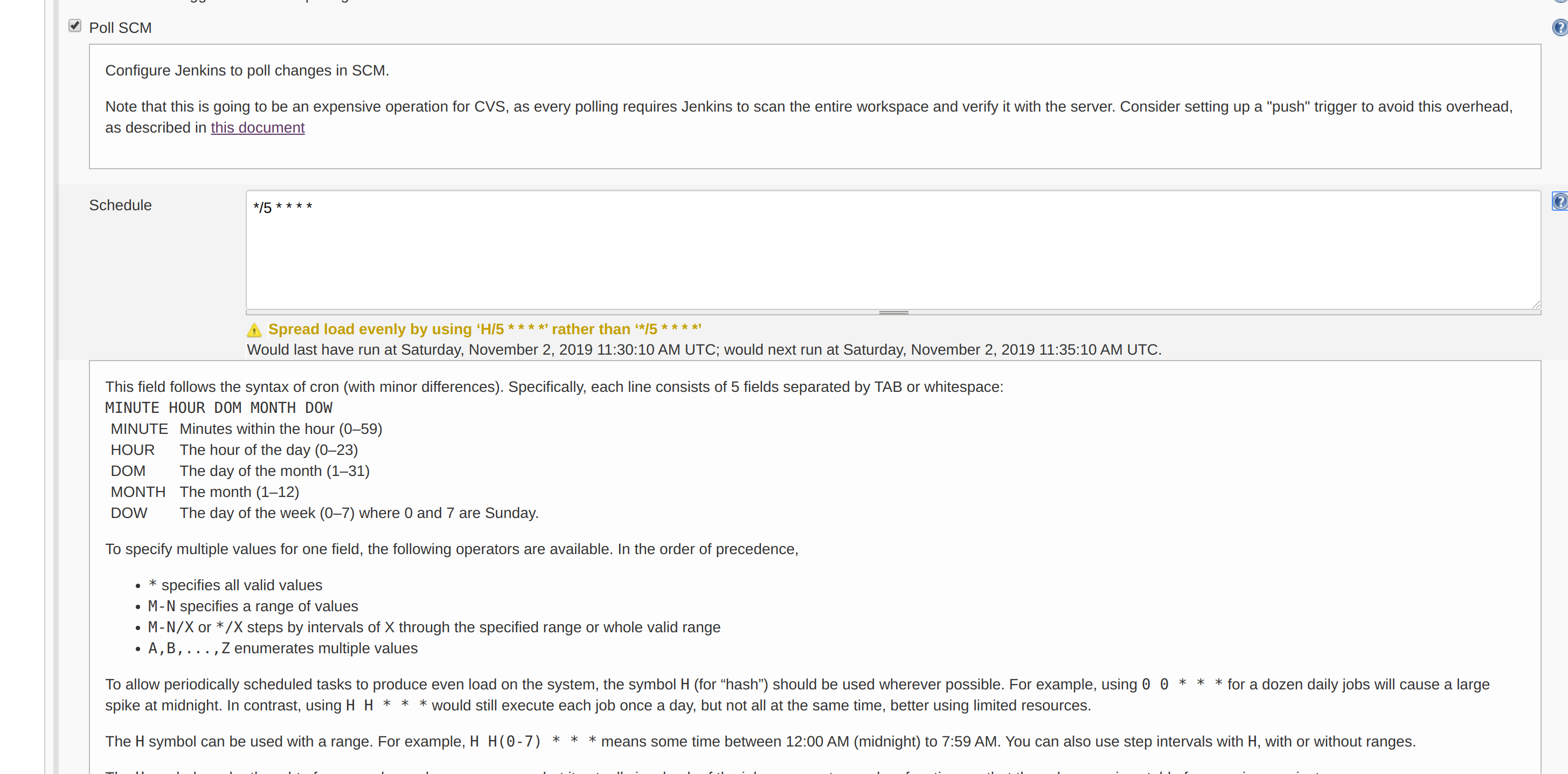Click the DOW day-of-week description row

(x=323, y=513)
